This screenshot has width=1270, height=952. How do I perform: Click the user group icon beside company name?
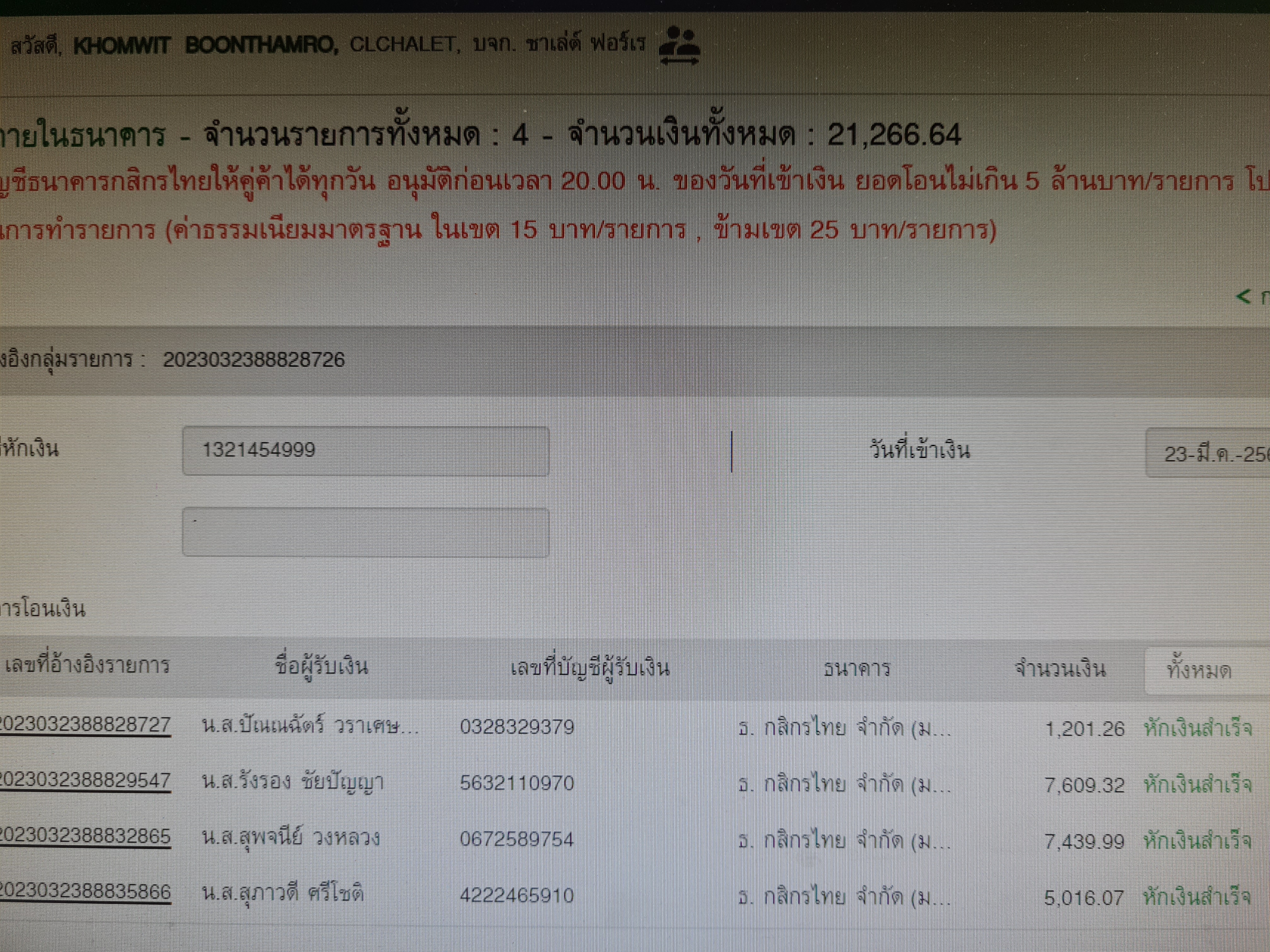pos(679,46)
